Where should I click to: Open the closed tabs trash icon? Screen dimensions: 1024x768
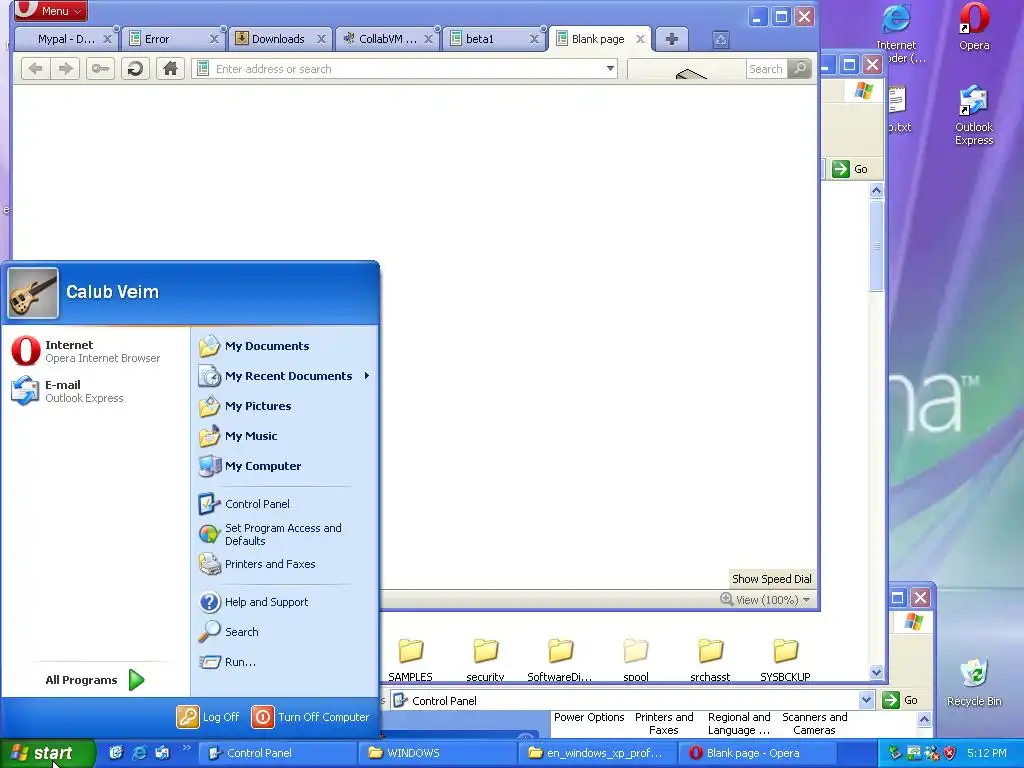[x=721, y=40]
